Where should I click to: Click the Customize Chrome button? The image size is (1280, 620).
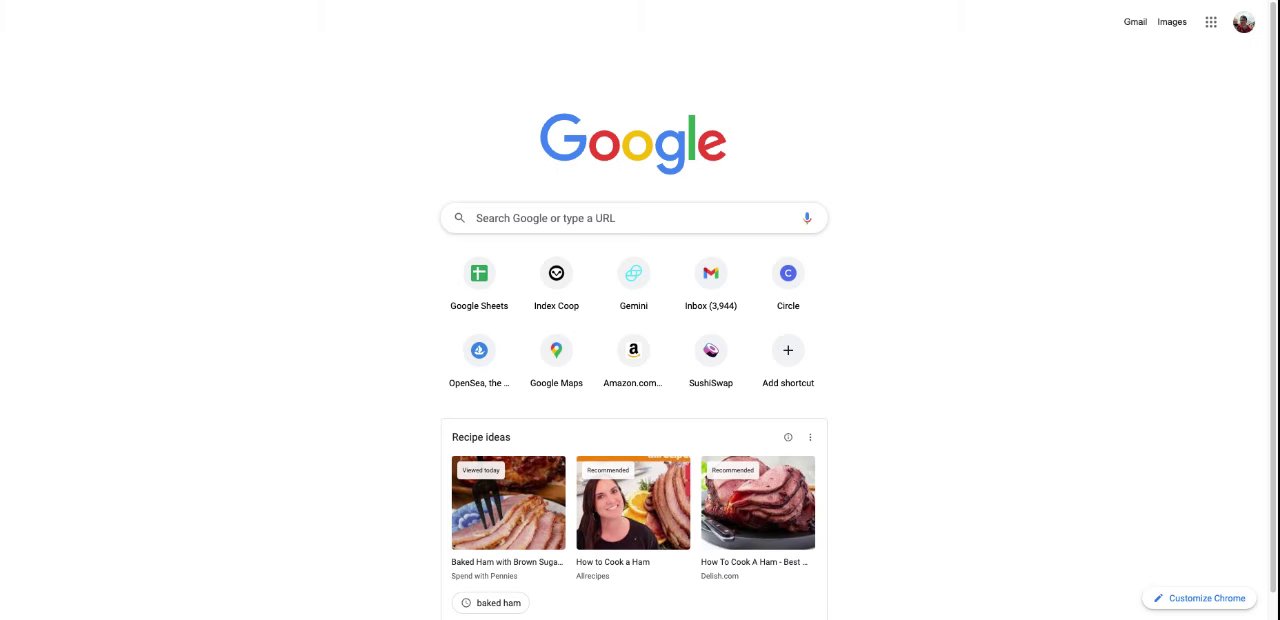1199,598
